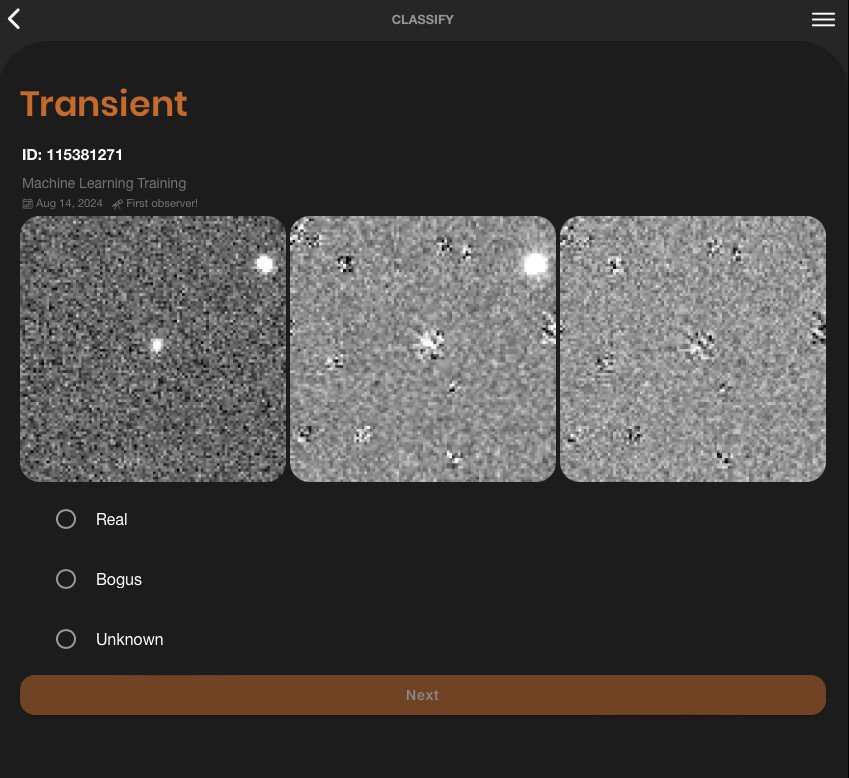Click the Machine Learning Training label
Screen dimensions: 849x778
(104, 183)
